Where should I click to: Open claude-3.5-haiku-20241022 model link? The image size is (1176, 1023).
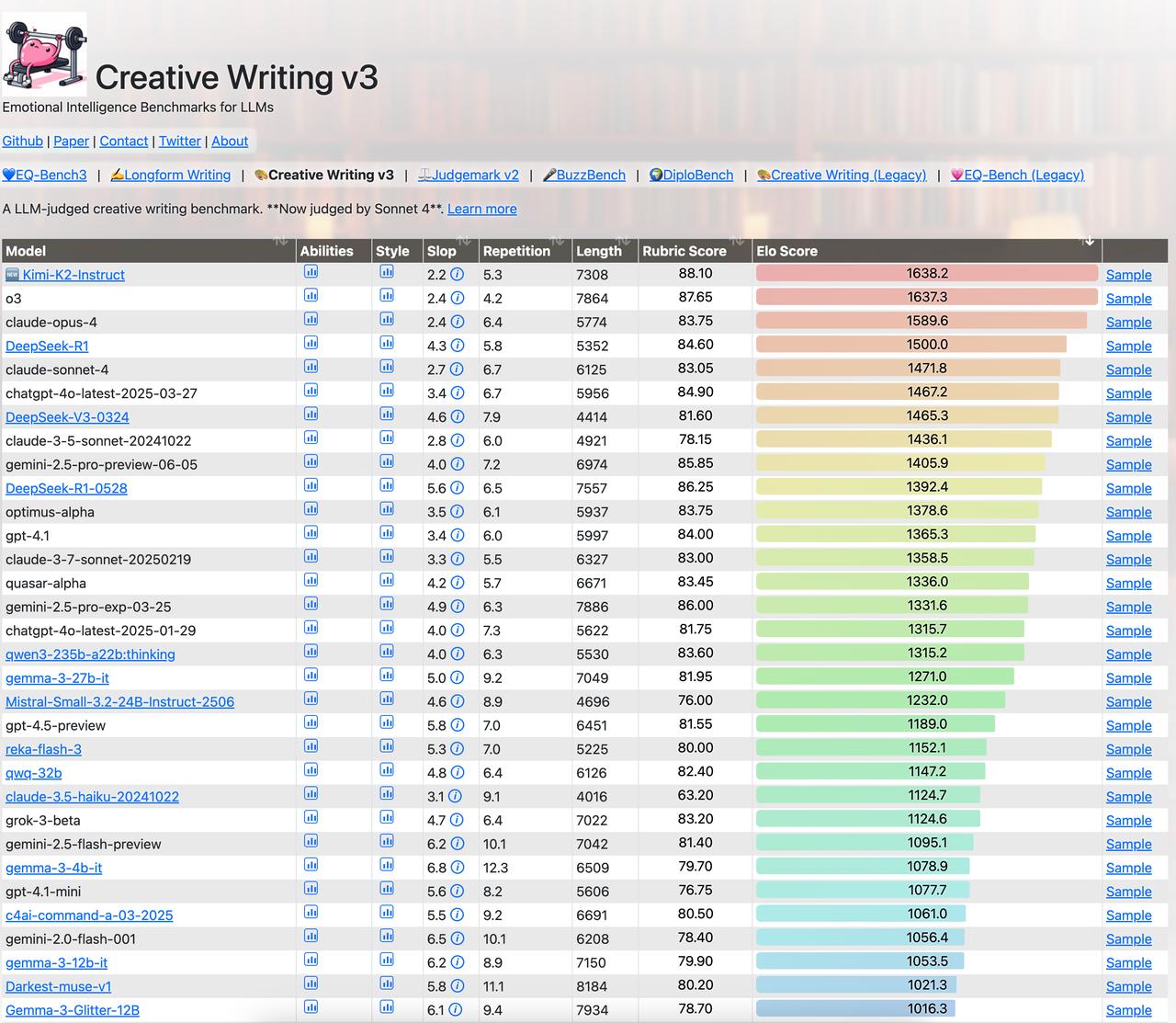point(92,797)
